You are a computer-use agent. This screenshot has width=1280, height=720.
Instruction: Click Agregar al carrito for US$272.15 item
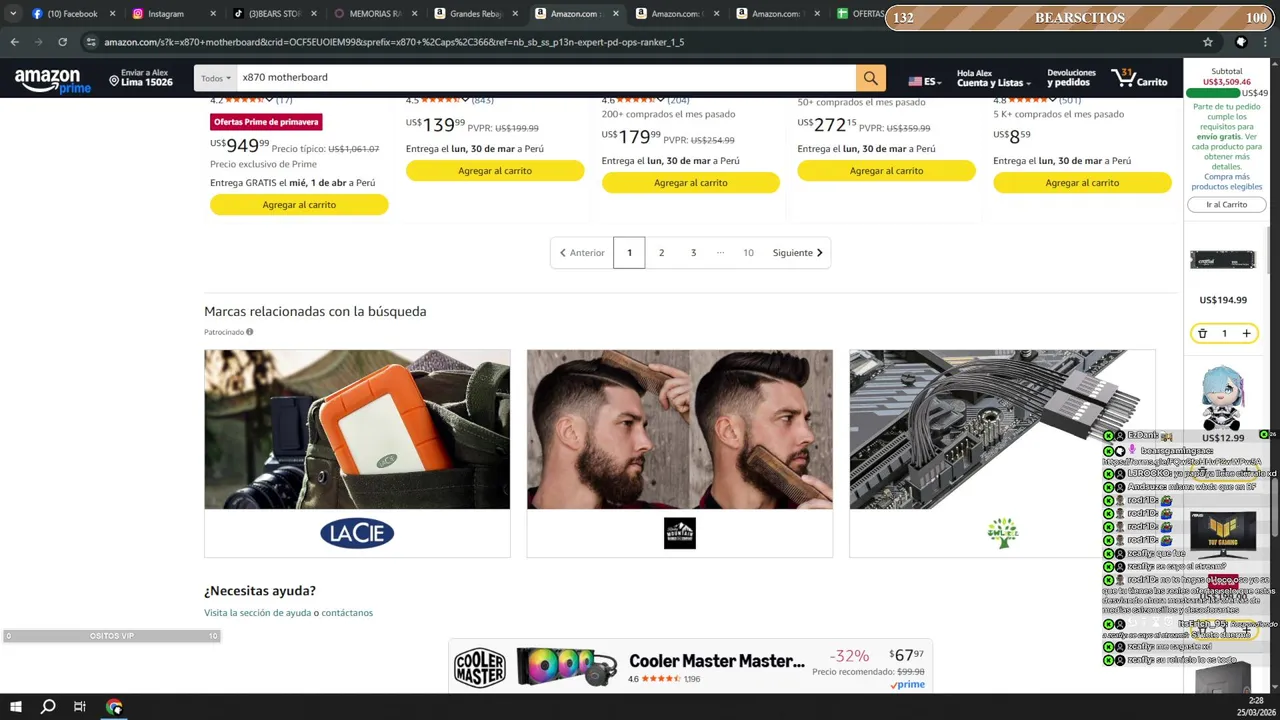tap(886, 171)
